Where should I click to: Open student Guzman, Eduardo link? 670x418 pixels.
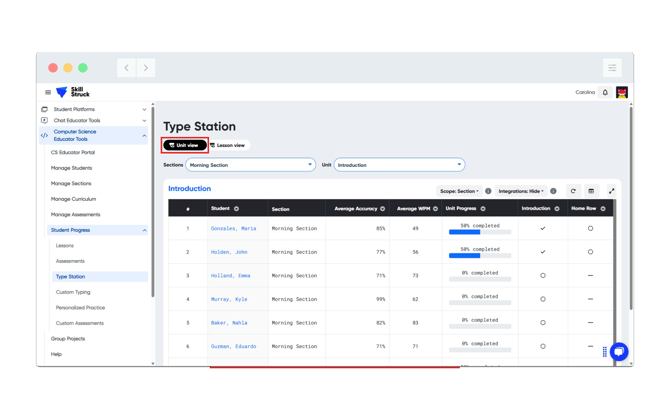tap(233, 346)
